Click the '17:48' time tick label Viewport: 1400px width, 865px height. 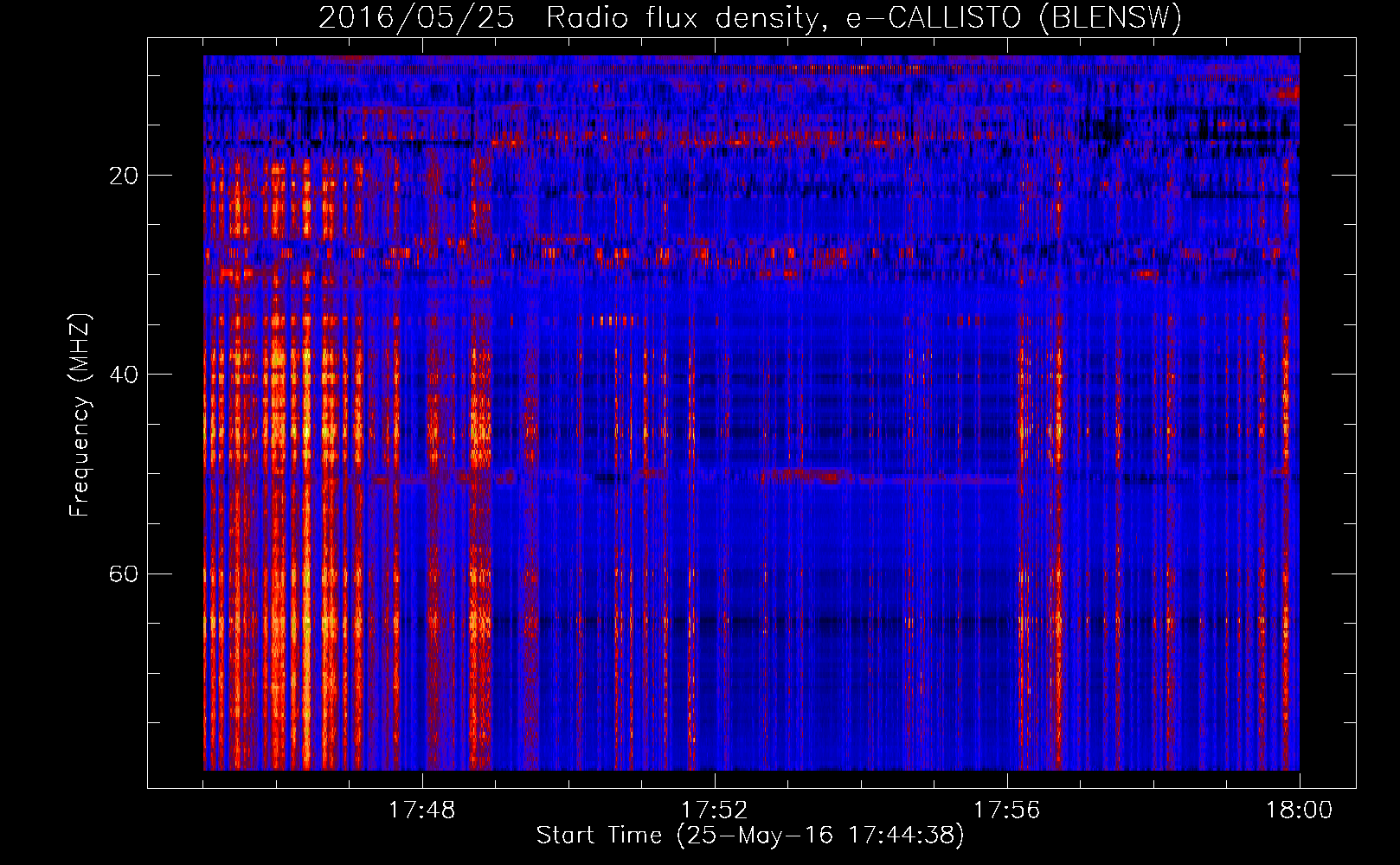[x=422, y=811]
